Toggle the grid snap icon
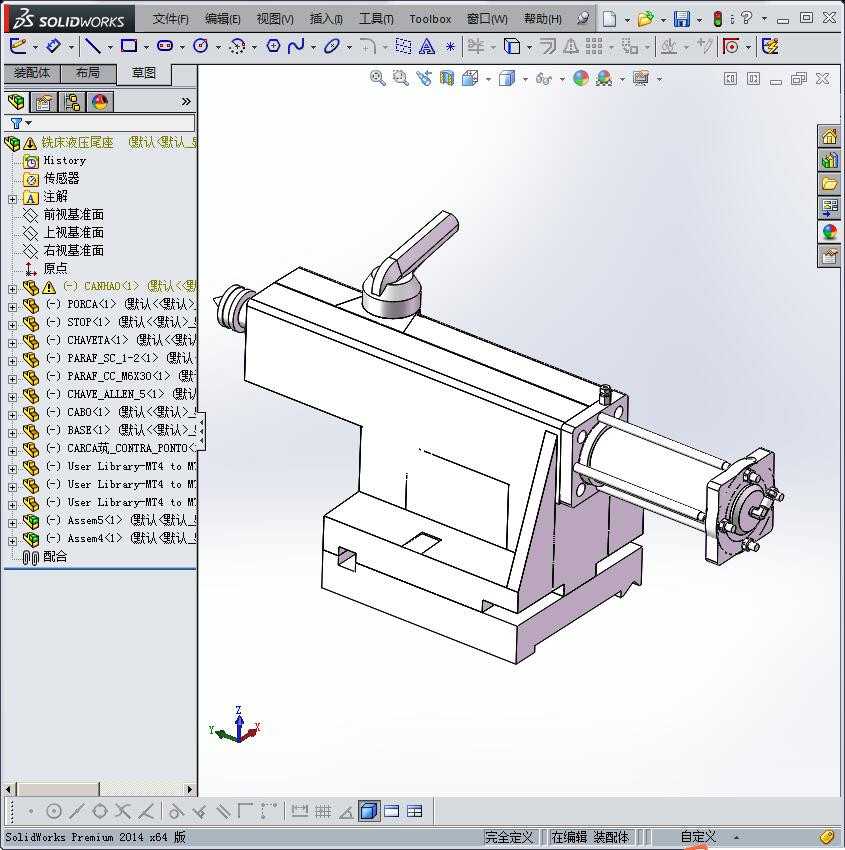845x850 pixels. (322, 811)
